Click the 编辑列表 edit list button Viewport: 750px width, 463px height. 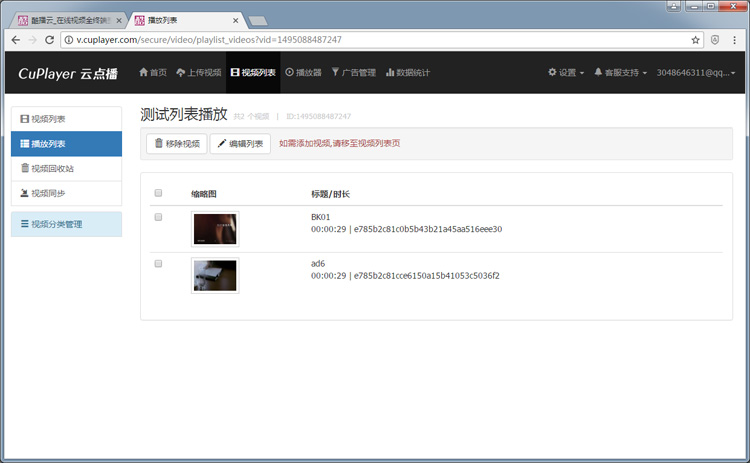[x=240, y=144]
